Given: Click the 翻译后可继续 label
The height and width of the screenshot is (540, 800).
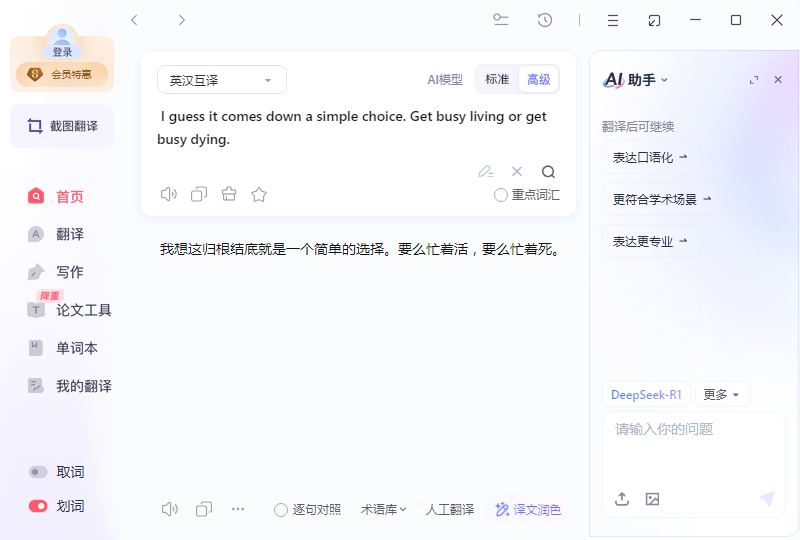Looking at the screenshot, I should point(638,127).
